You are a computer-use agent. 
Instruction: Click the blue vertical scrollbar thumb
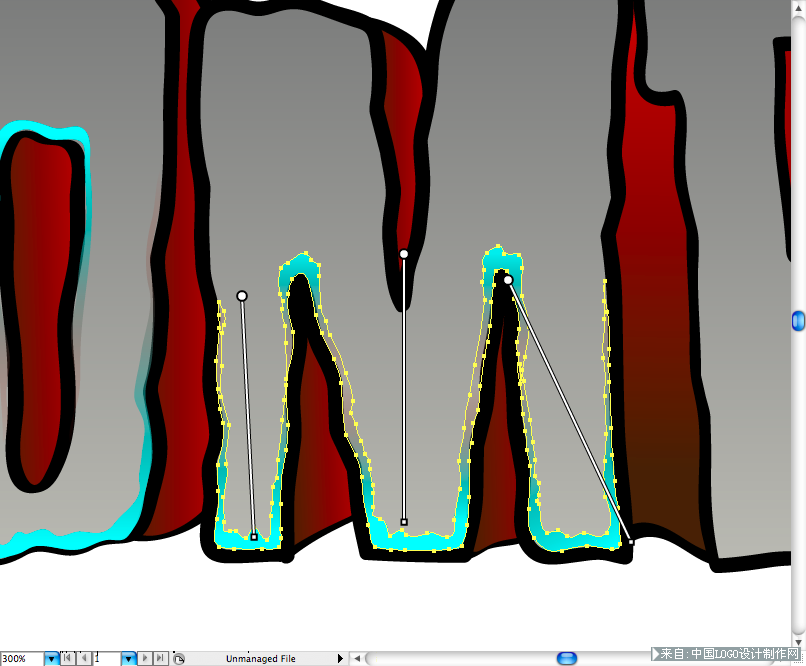(x=798, y=321)
